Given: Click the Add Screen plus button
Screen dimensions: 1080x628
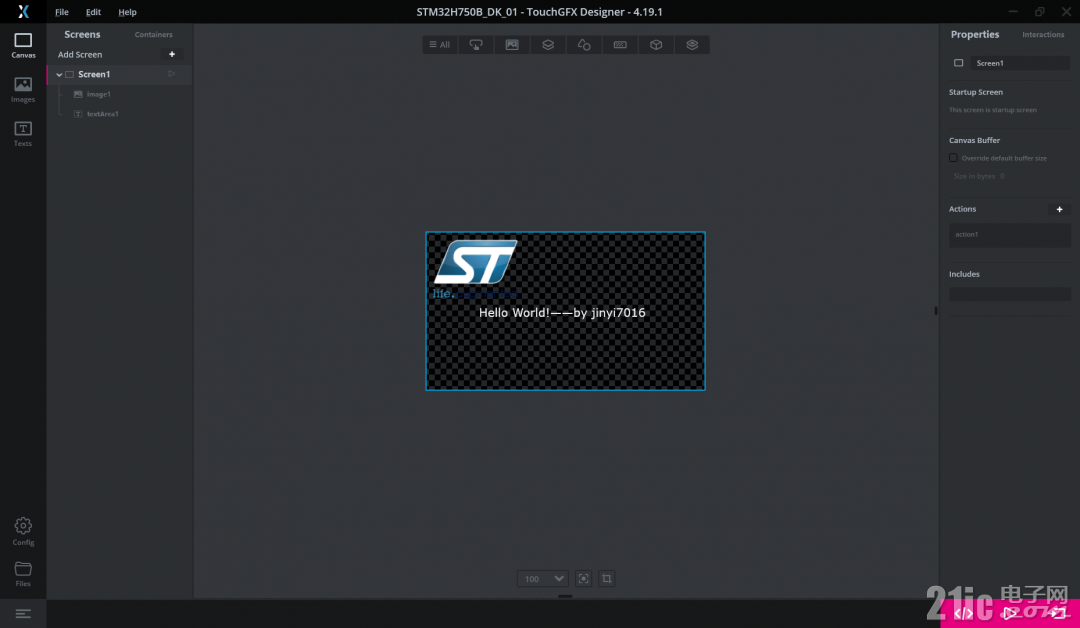Looking at the screenshot, I should tap(172, 54).
